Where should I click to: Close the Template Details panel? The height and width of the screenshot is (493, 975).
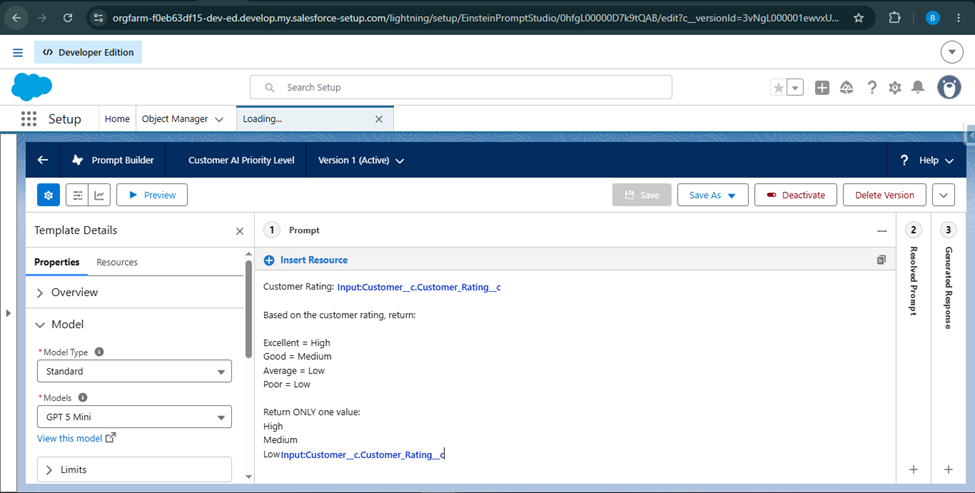(239, 231)
